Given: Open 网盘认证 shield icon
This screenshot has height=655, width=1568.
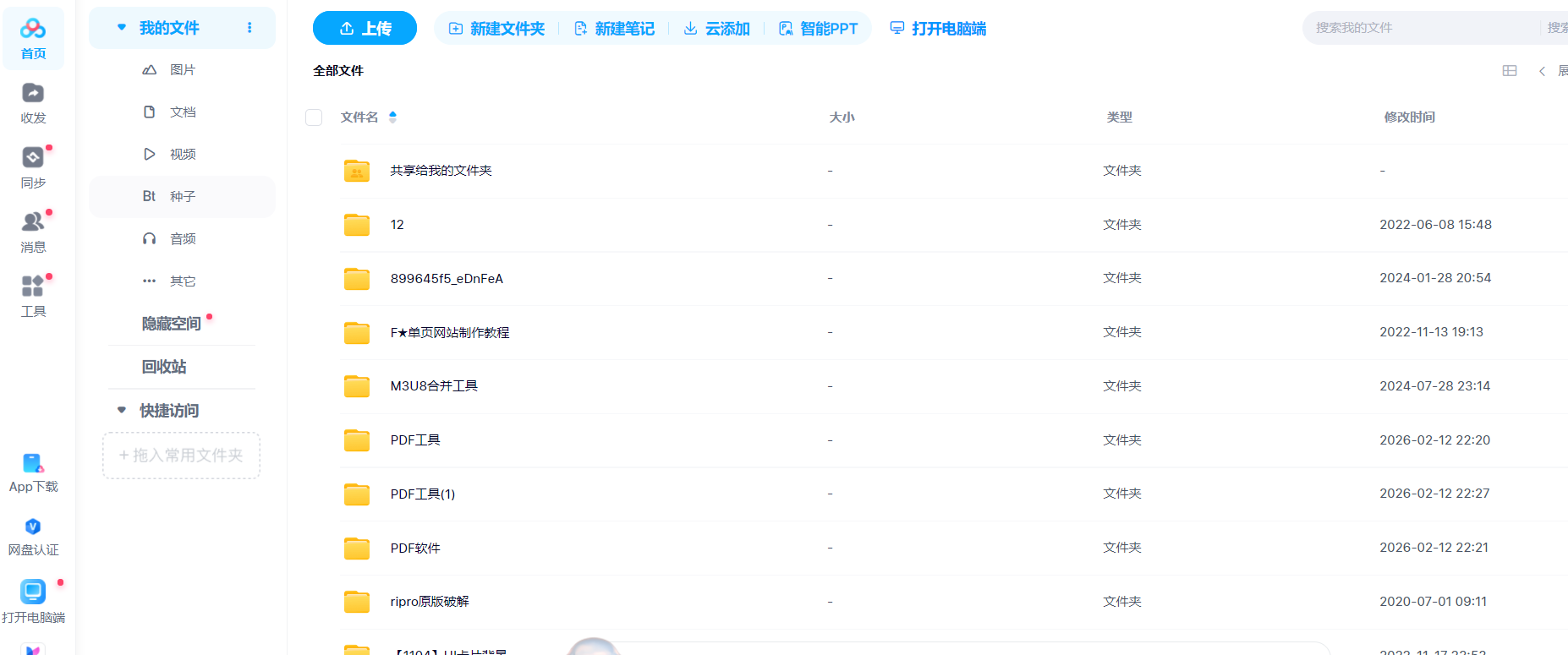Looking at the screenshot, I should coord(33,527).
